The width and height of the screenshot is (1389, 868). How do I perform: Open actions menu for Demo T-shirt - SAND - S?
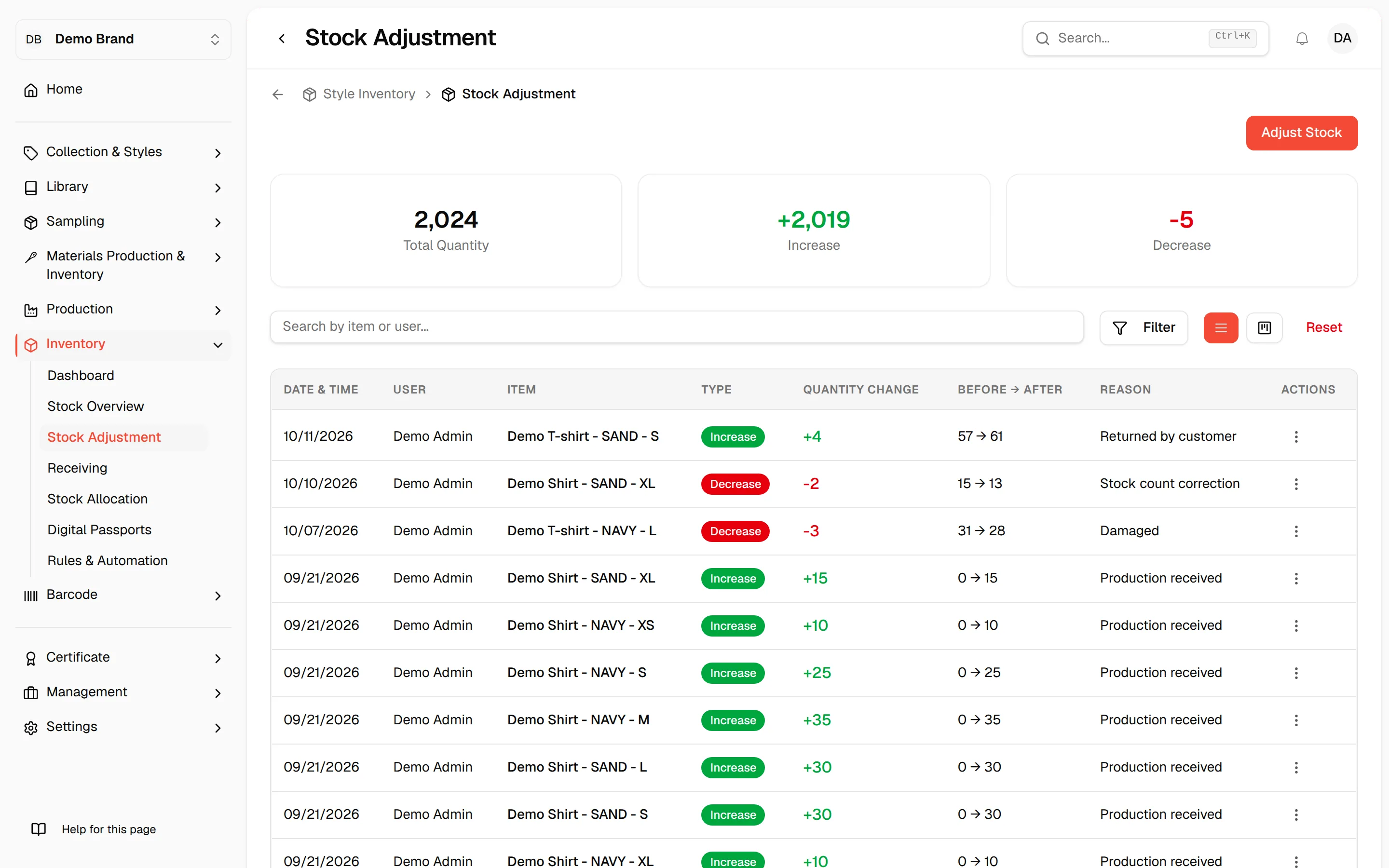[1296, 437]
